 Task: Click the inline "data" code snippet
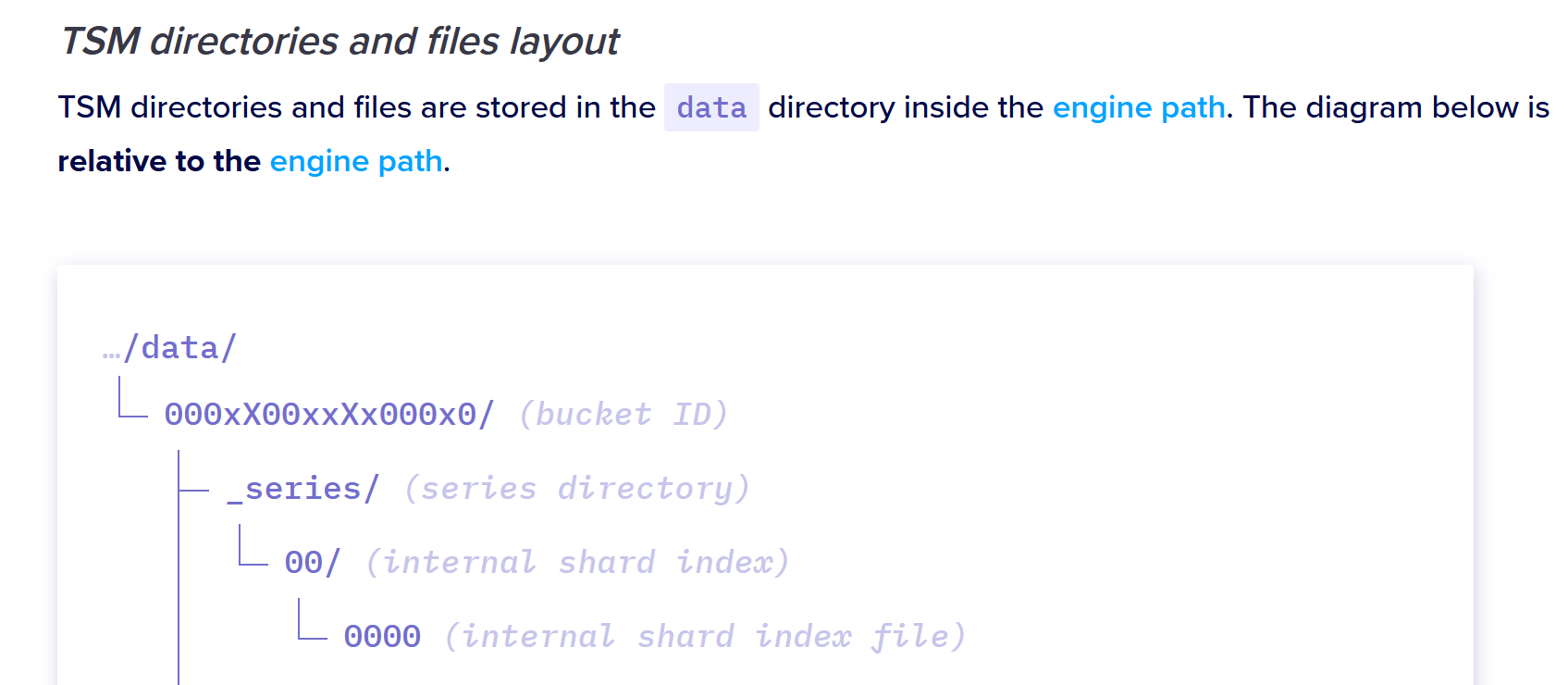click(711, 107)
